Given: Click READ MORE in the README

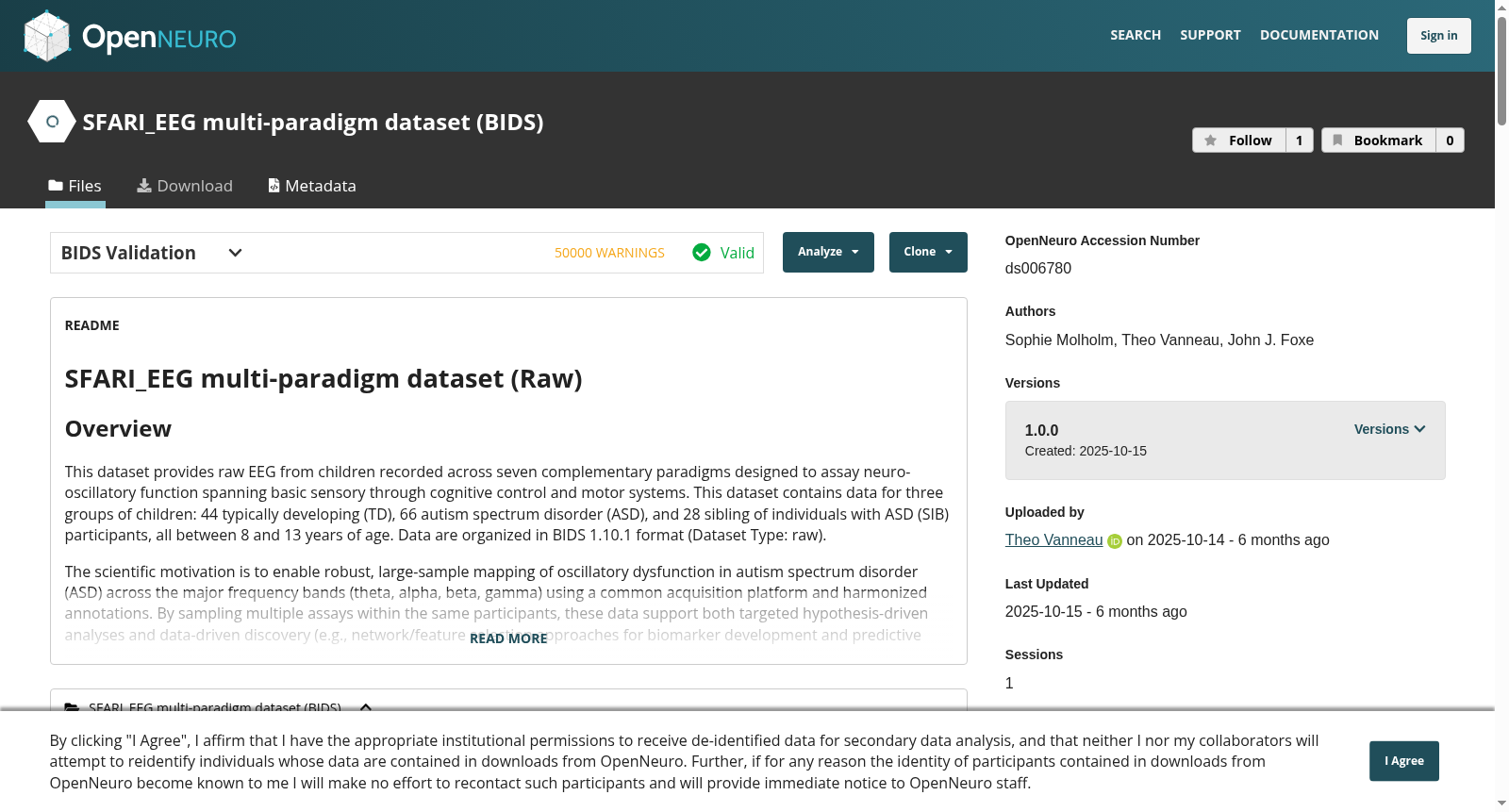Looking at the screenshot, I should [x=508, y=638].
